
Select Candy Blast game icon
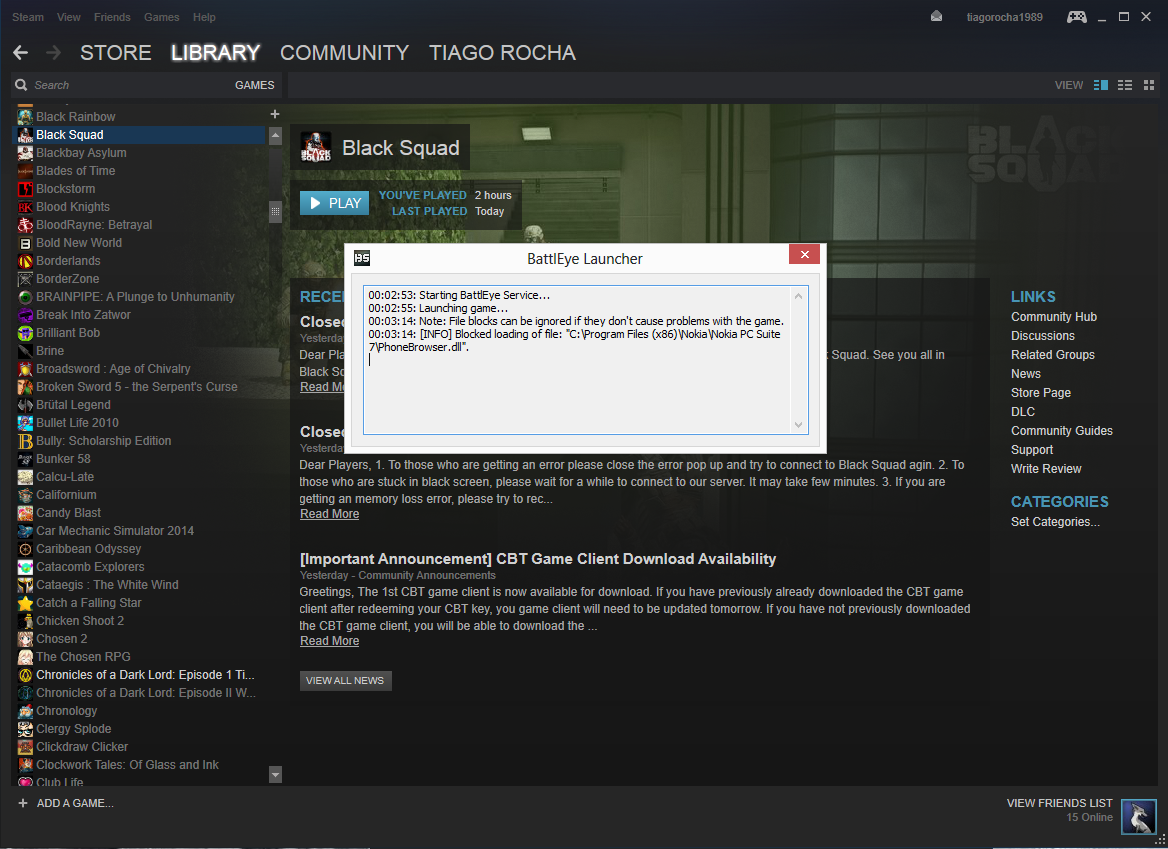click(x=25, y=513)
